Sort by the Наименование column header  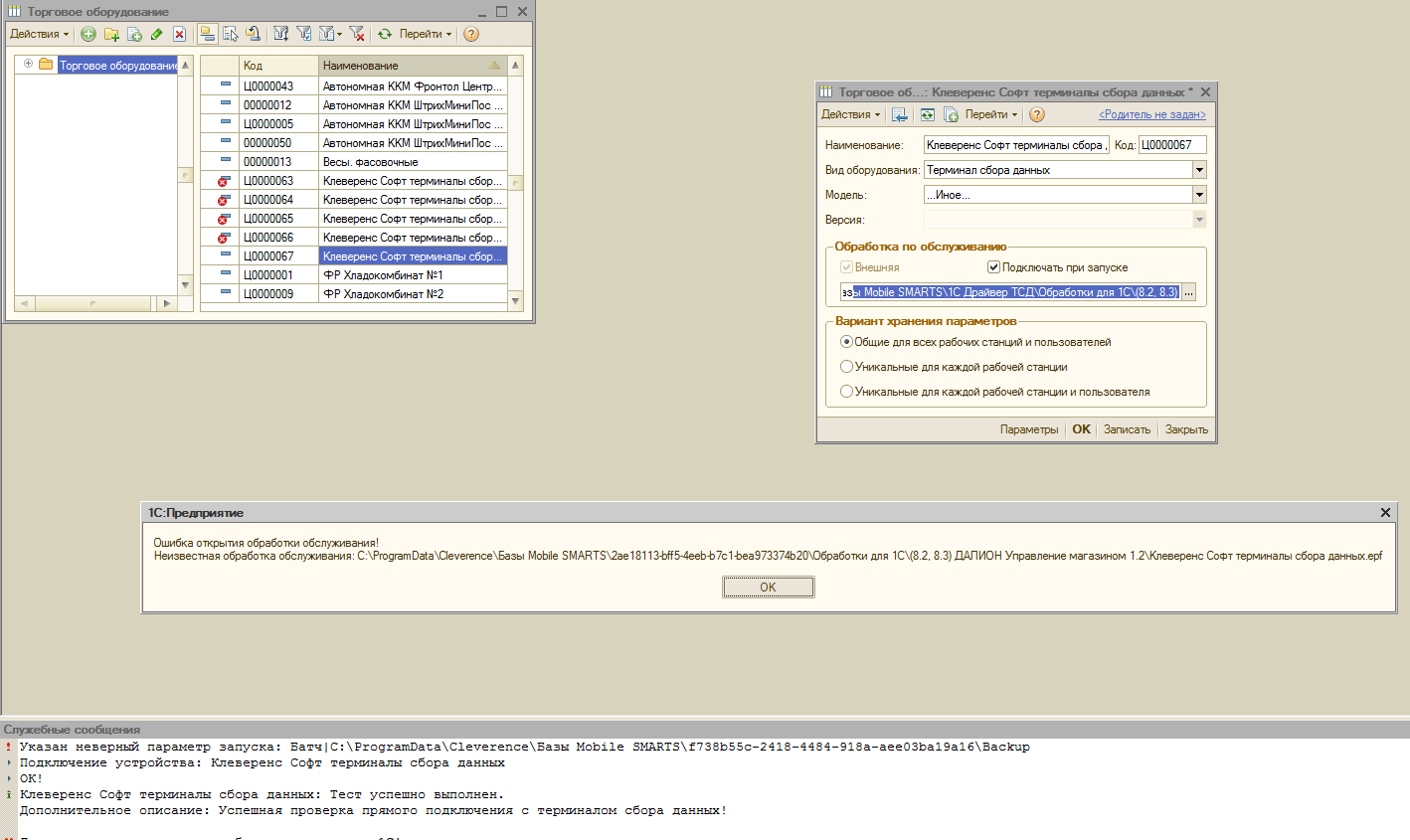413,66
